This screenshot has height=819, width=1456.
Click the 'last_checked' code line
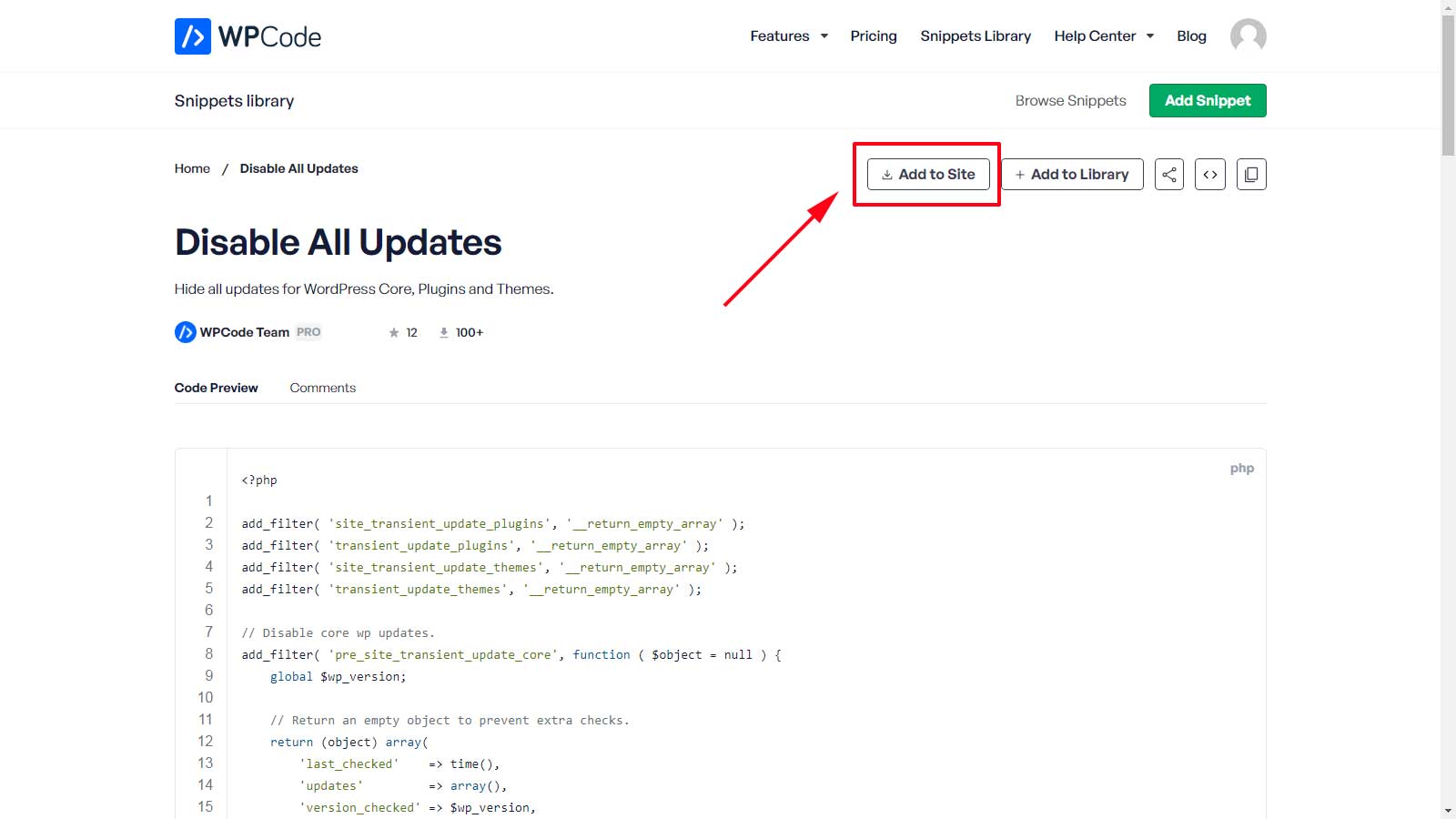pyautogui.click(x=399, y=763)
